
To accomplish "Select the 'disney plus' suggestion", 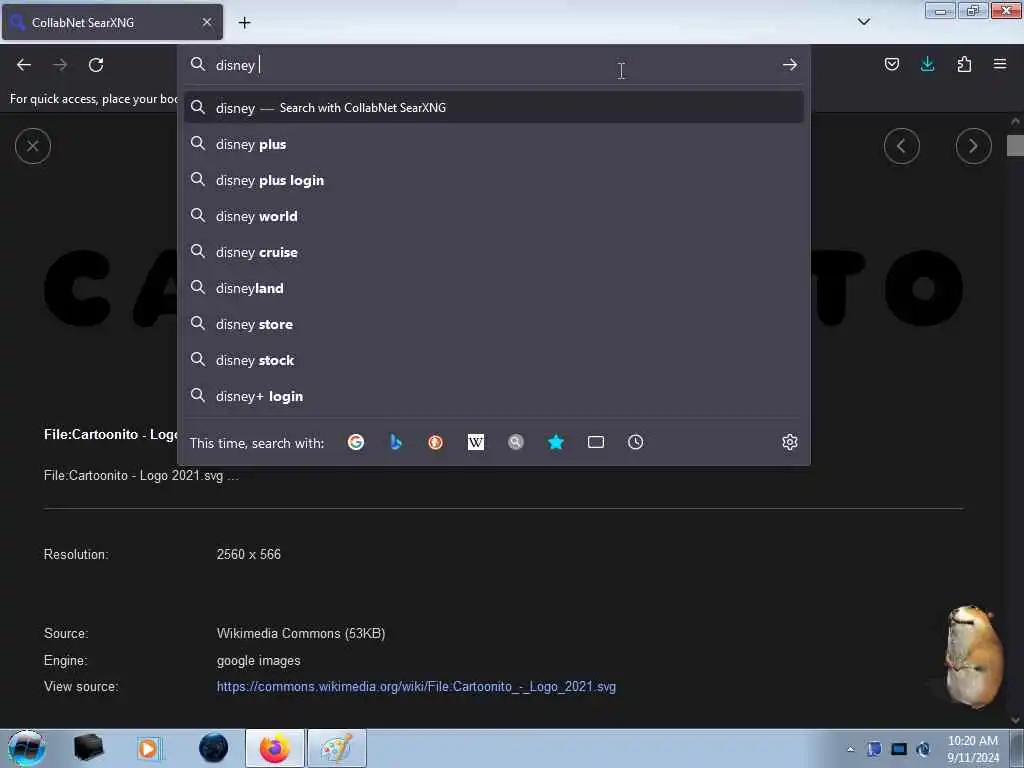I will (494, 144).
